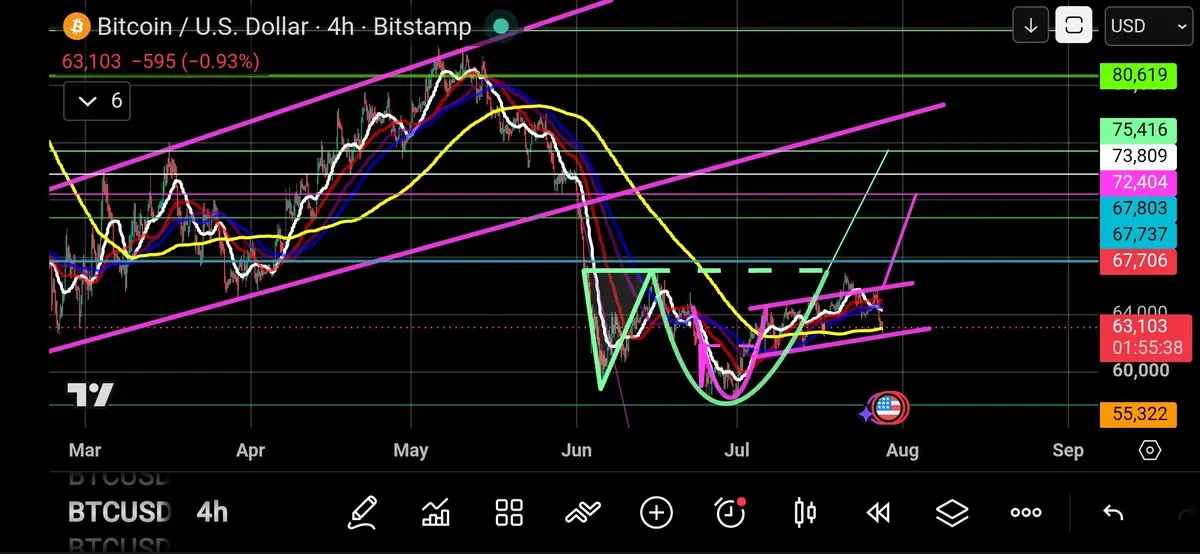Tap the undo arrow icon
This screenshot has width=1200, height=554.
click(x=1112, y=513)
